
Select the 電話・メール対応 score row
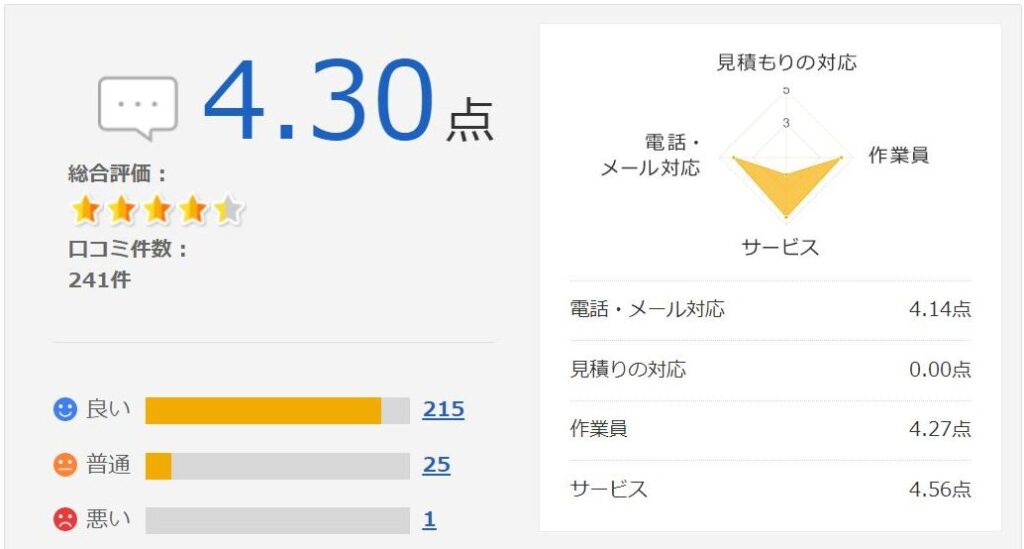[771, 309]
